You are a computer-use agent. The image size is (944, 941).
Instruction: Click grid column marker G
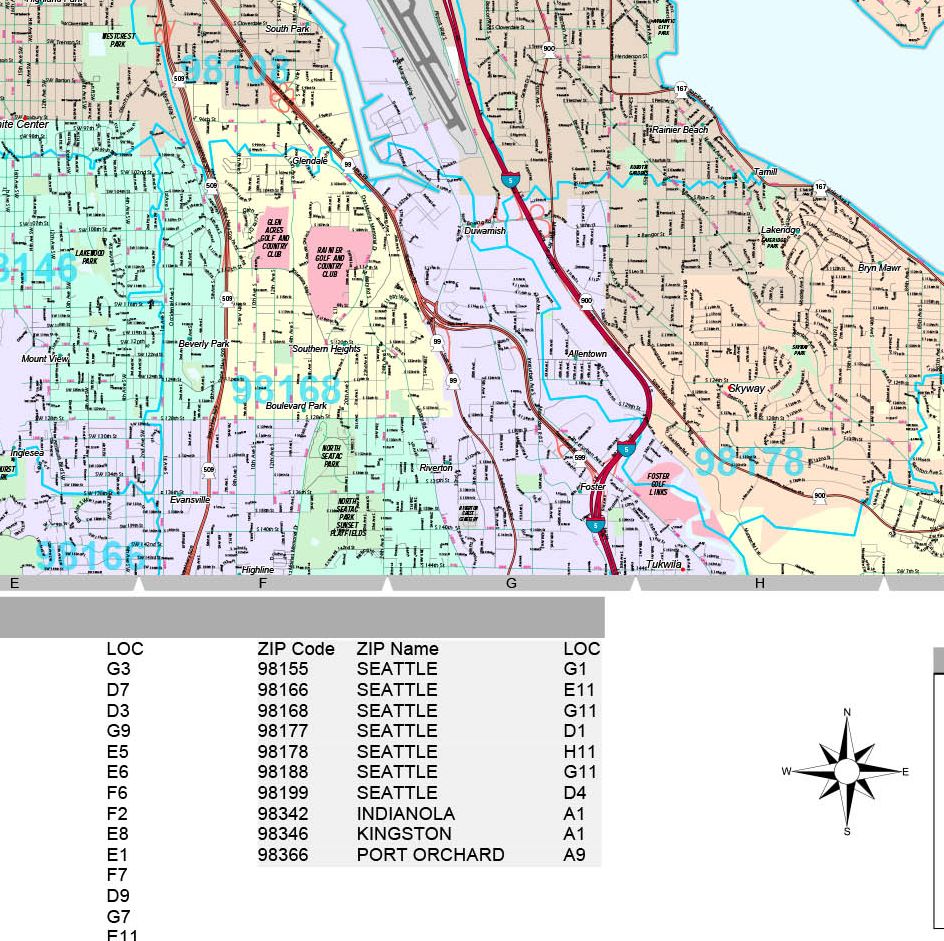click(x=511, y=583)
